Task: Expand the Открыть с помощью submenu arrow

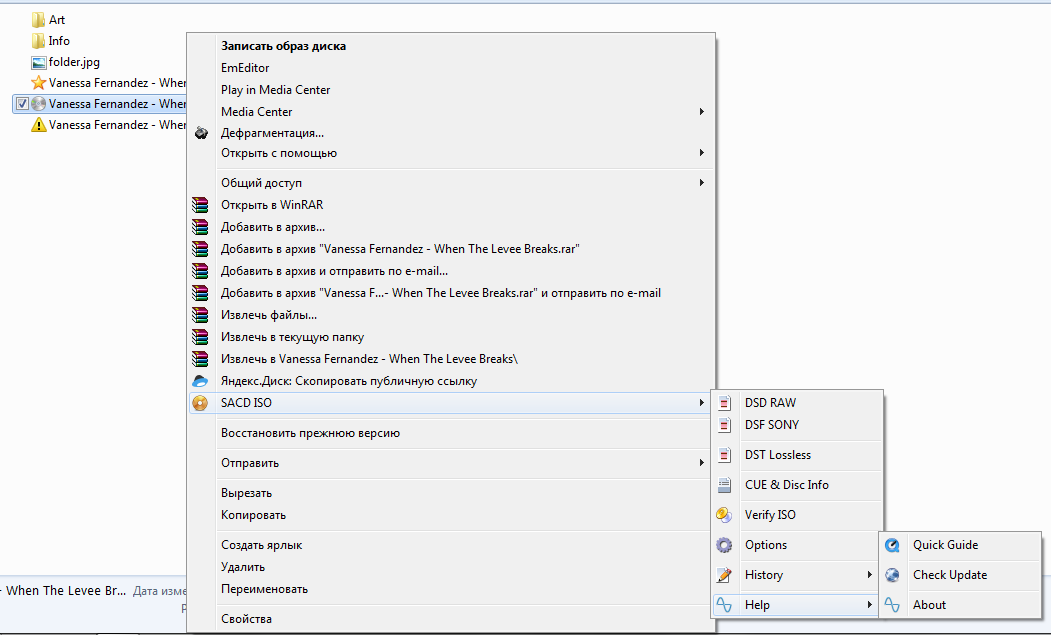Action: click(701, 153)
